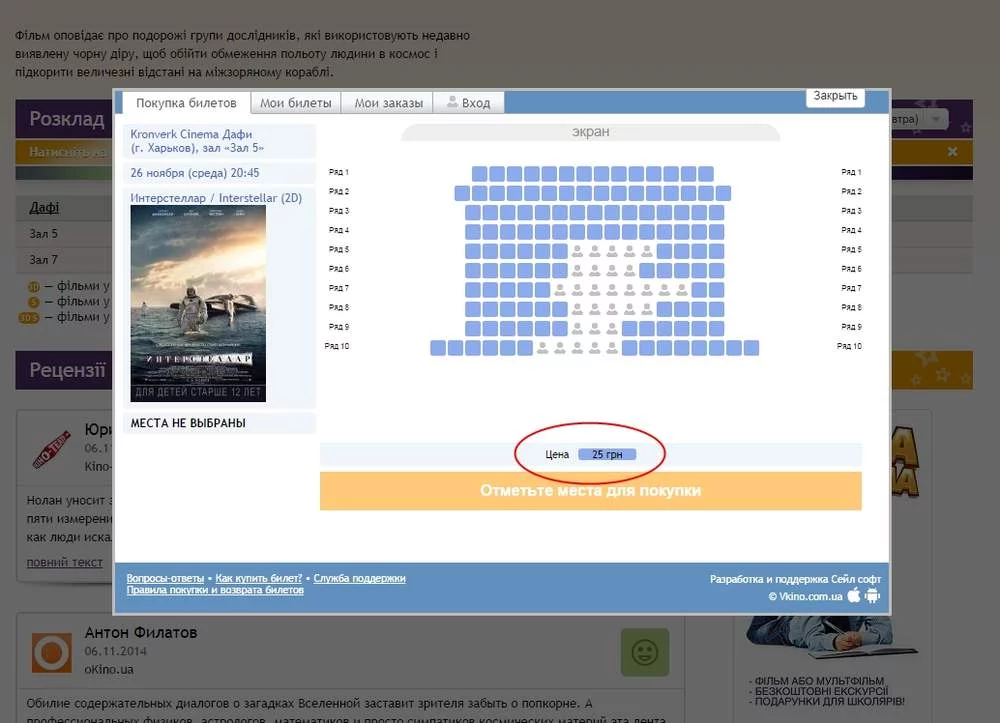The image size is (1000, 723).
Task: Select the first seat in Ряд 7
Action: (x=473, y=289)
